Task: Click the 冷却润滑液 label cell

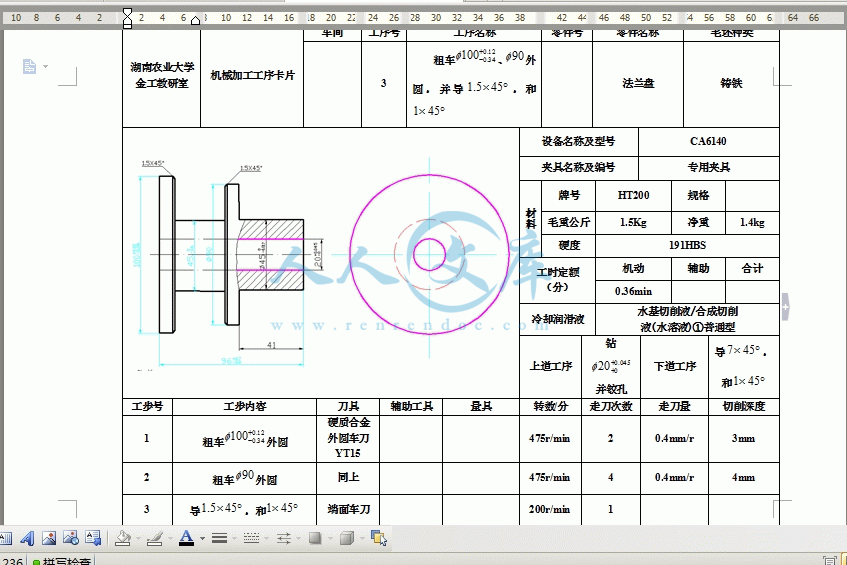Action: point(557,319)
